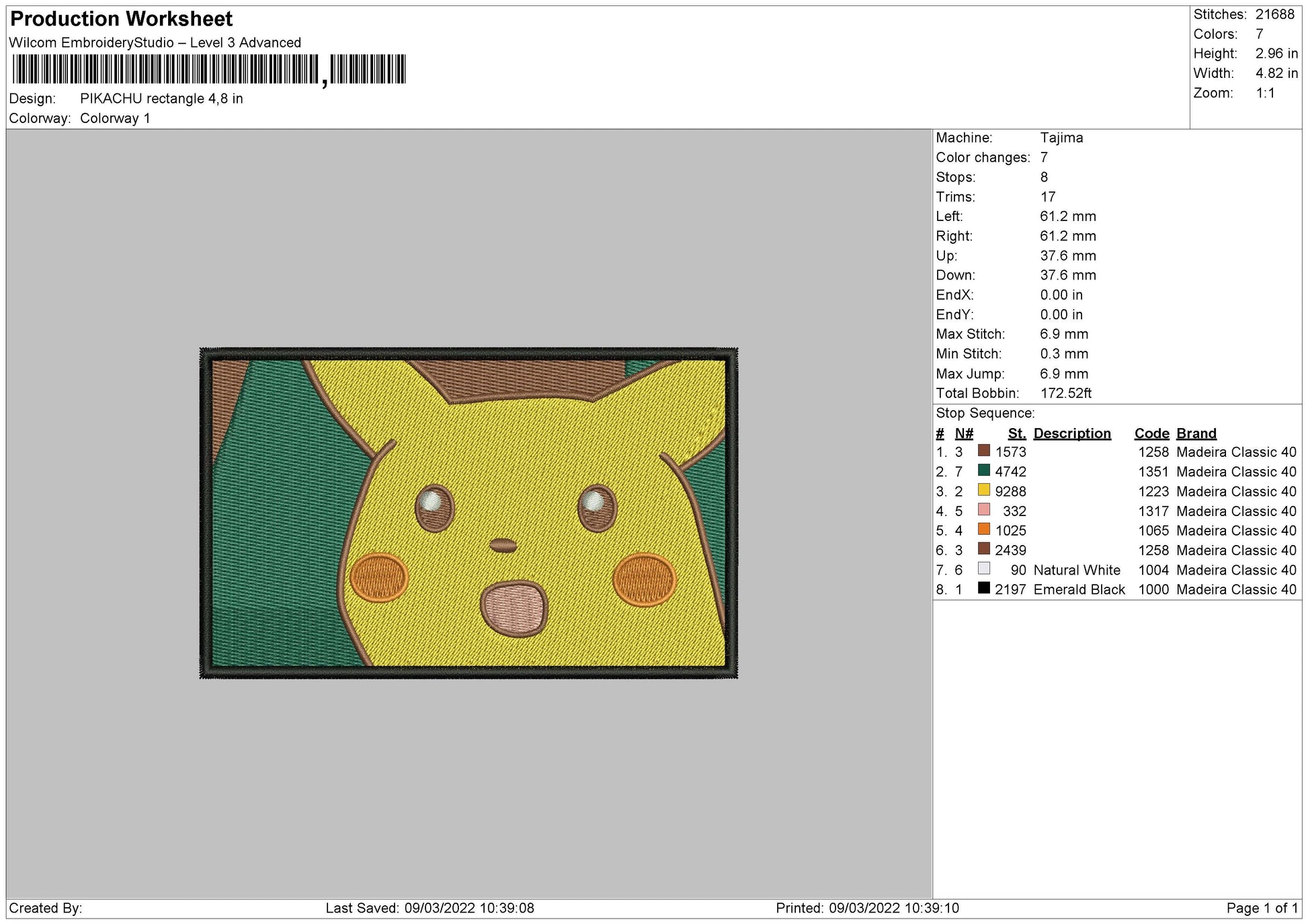Click the Emerald Black color chip
The height and width of the screenshot is (924, 1308).
point(983,589)
